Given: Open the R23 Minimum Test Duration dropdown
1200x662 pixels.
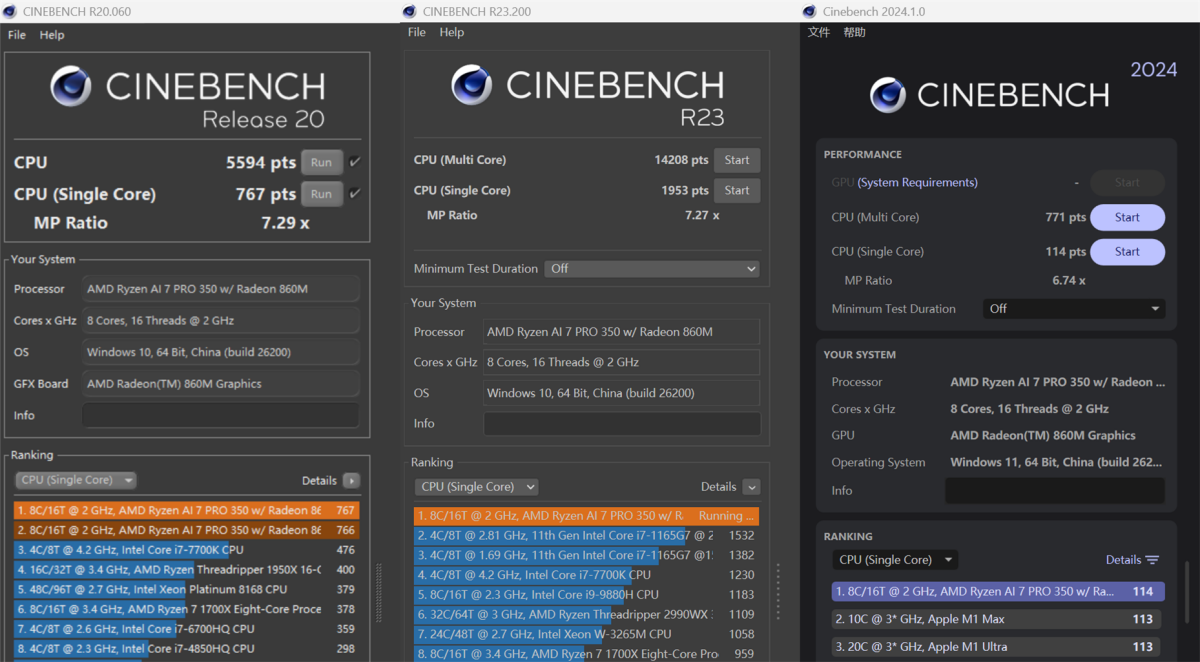Looking at the screenshot, I should 652,269.
